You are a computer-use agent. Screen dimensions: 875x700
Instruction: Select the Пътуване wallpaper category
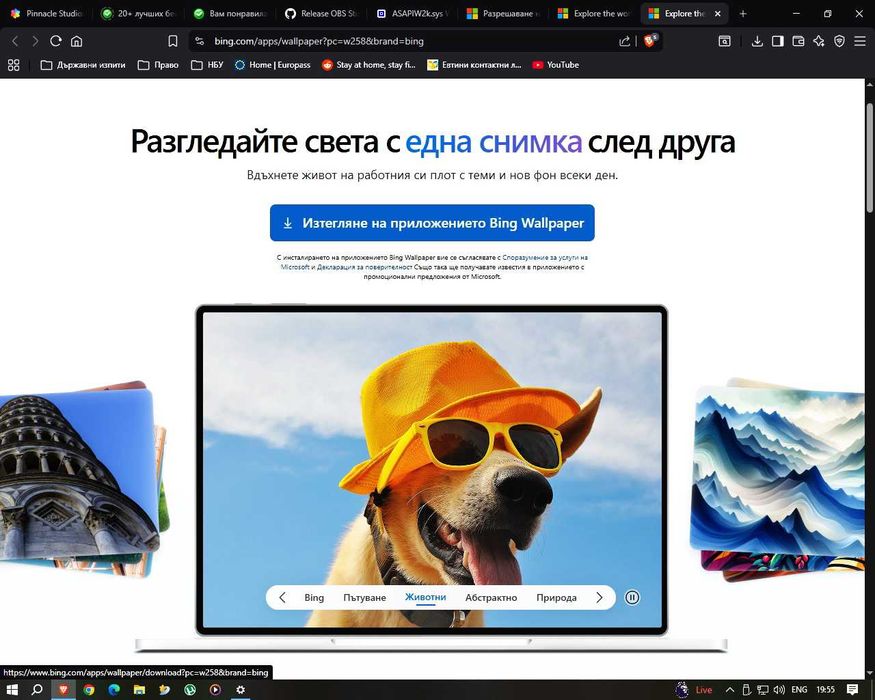coord(364,598)
